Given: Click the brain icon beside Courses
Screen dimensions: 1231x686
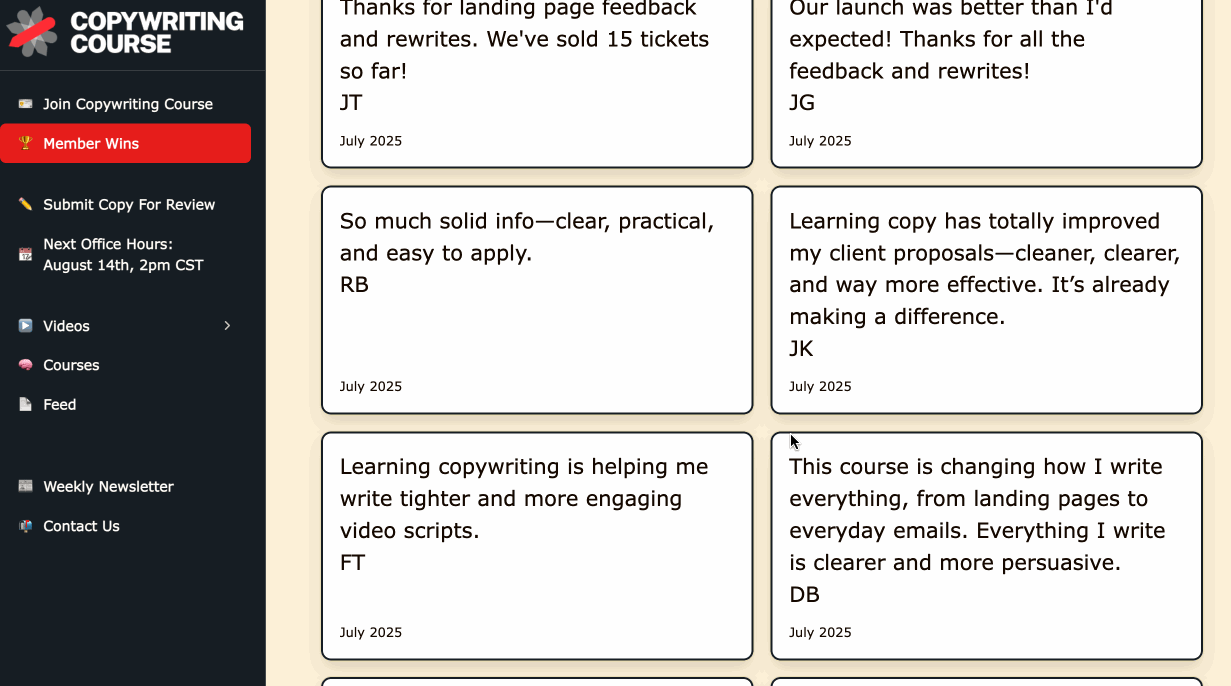Looking at the screenshot, I should [x=25, y=366].
